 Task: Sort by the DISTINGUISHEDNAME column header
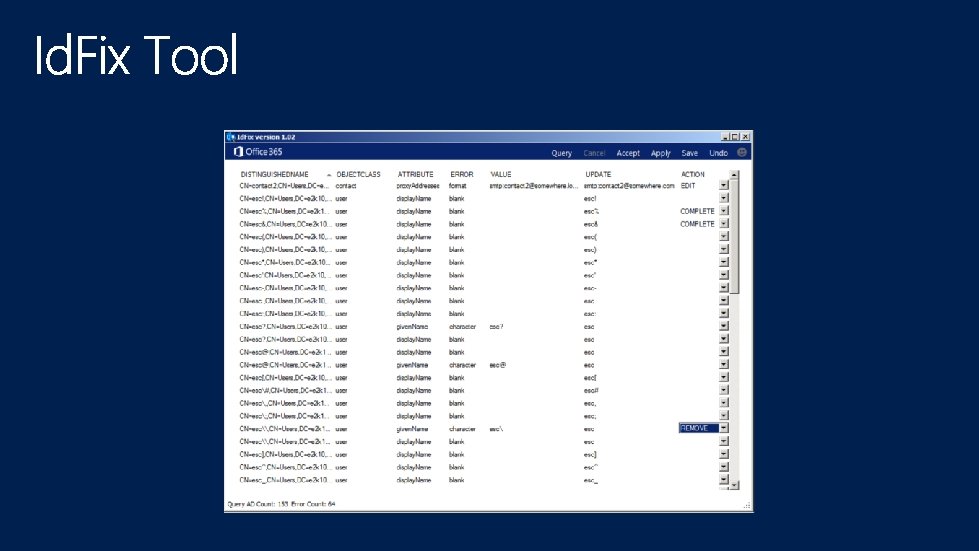click(x=275, y=175)
